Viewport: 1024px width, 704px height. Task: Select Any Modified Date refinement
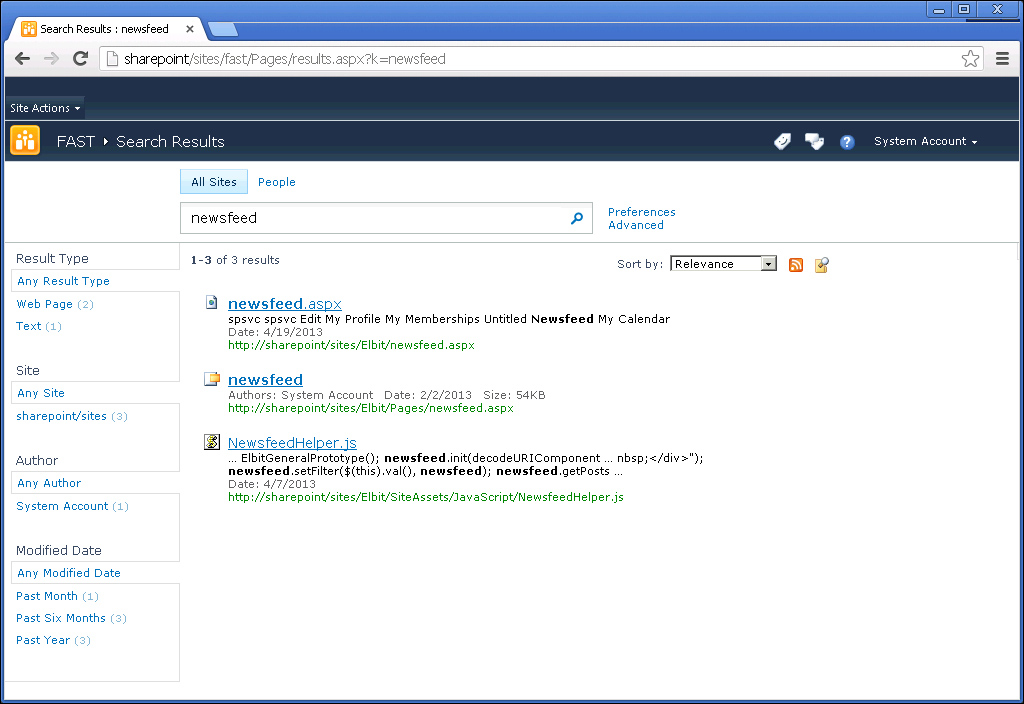pyautogui.click(x=69, y=573)
